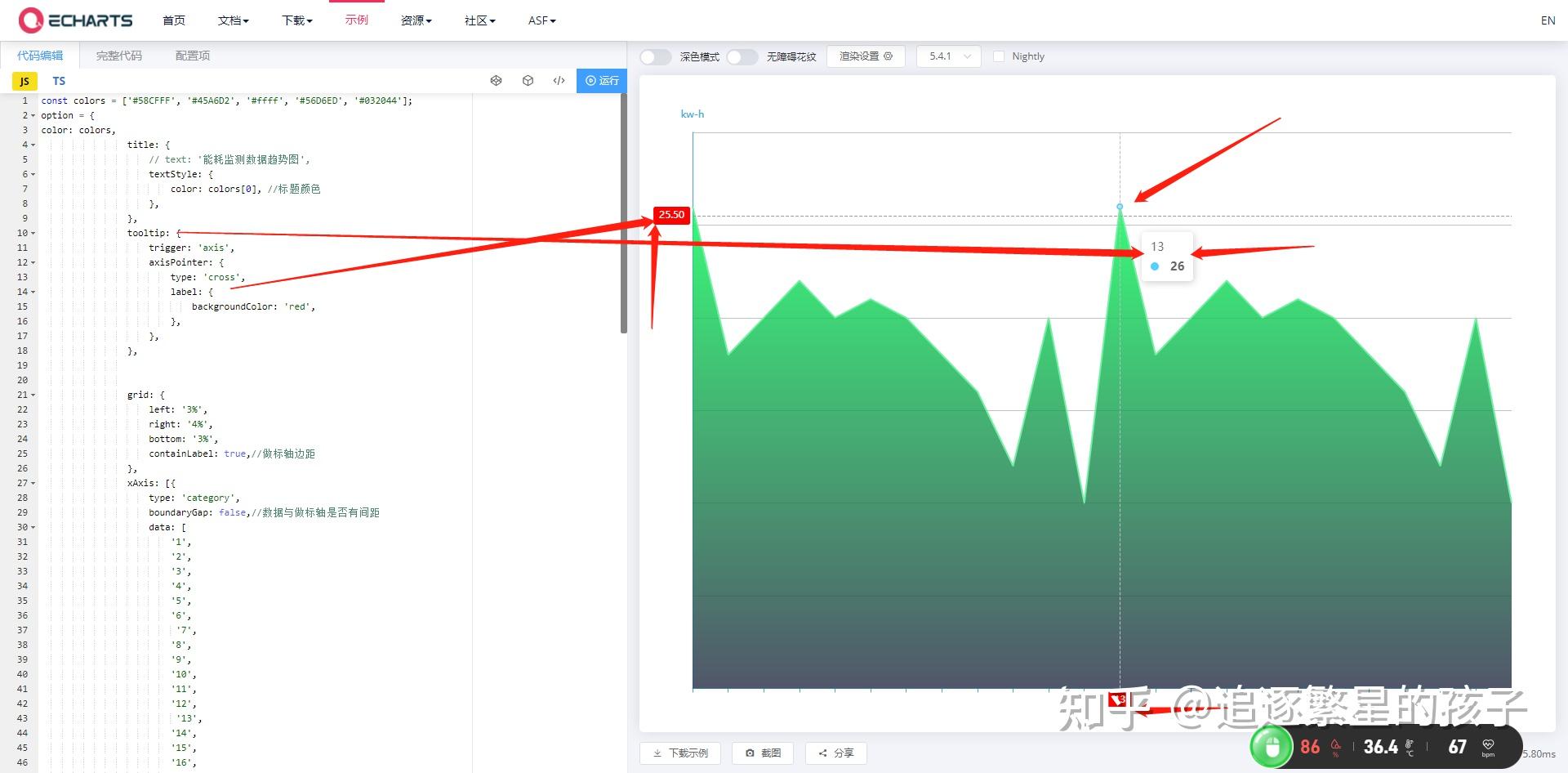Click the heart rate bpm icon
The image size is (1568, 773).
[x=1488, y=747]
